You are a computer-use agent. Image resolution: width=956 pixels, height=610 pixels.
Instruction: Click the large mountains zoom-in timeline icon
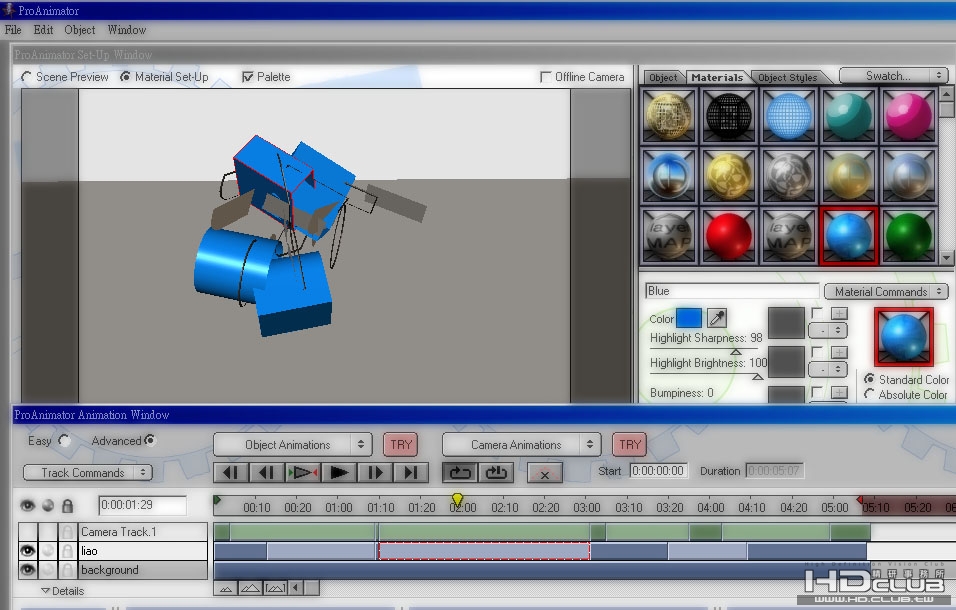pyautogui.click(x=250, y=589)
